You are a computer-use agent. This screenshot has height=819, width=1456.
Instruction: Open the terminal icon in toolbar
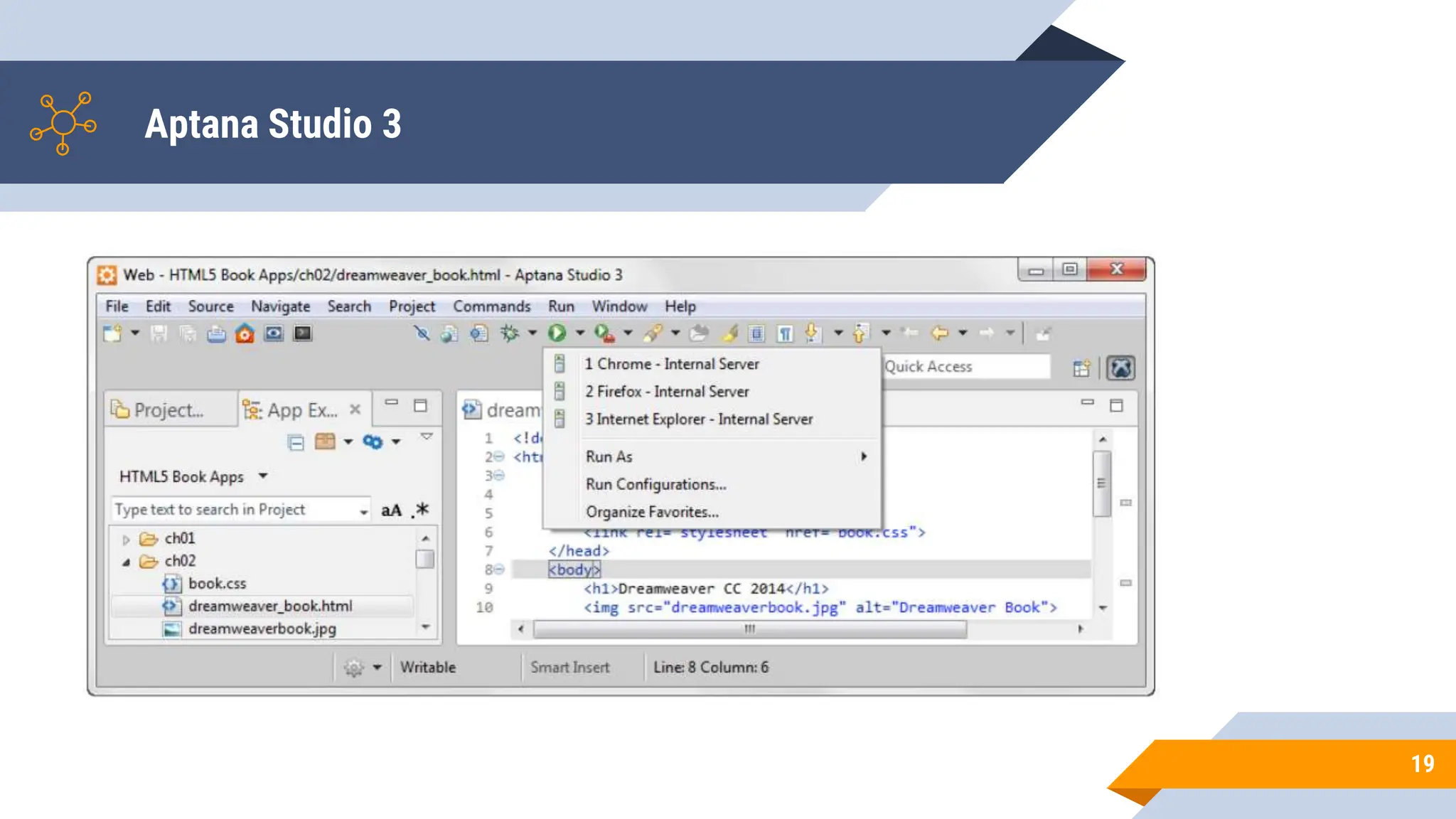pyautogui.click(x=303, y=333)
